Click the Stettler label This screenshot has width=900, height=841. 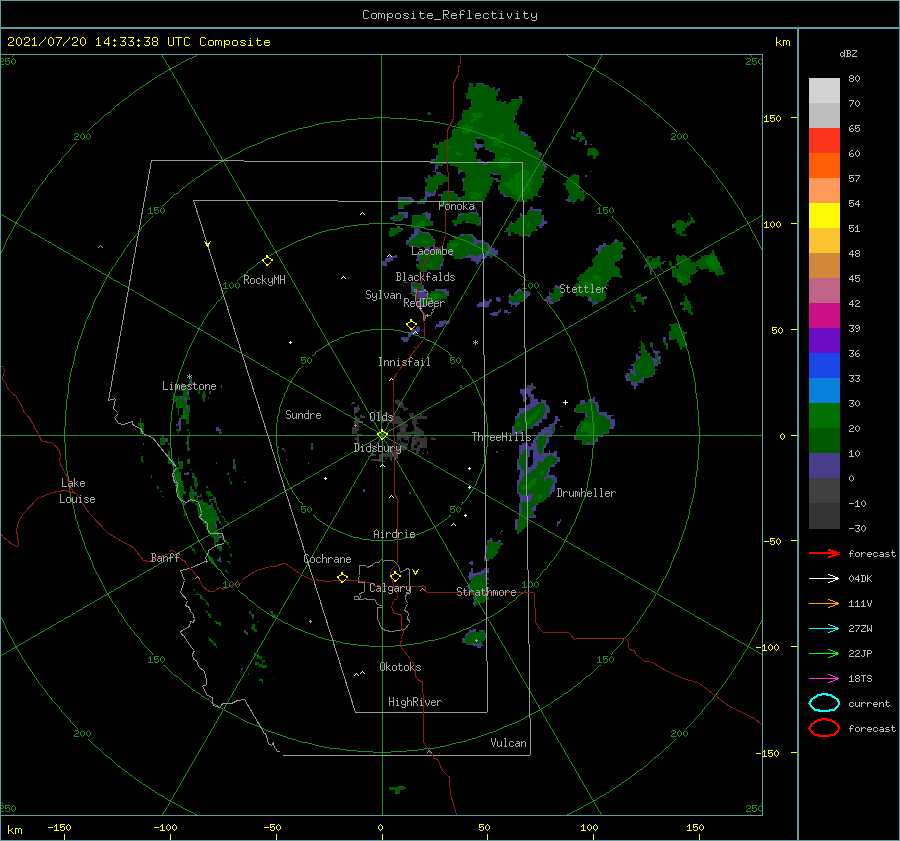pyautogui.click(x=583, y=289)
